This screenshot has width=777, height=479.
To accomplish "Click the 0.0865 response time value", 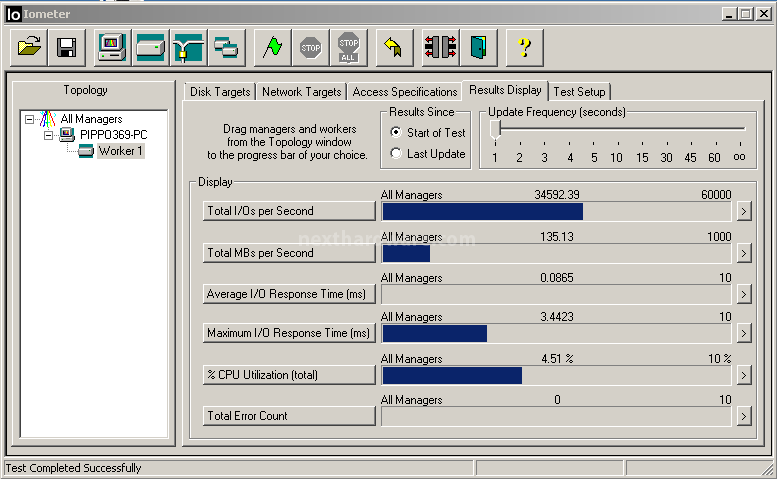I will point(556,278).
